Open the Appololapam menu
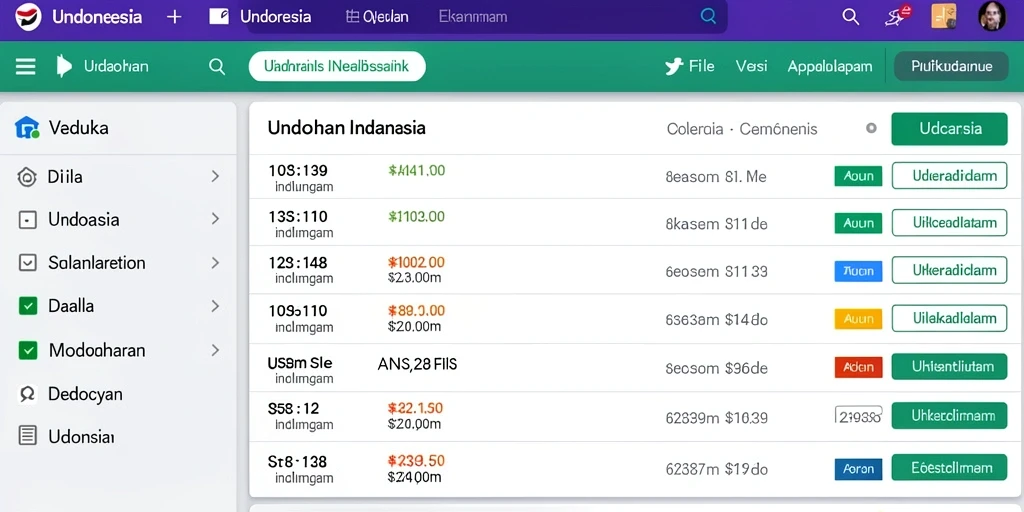 point(829,67)
